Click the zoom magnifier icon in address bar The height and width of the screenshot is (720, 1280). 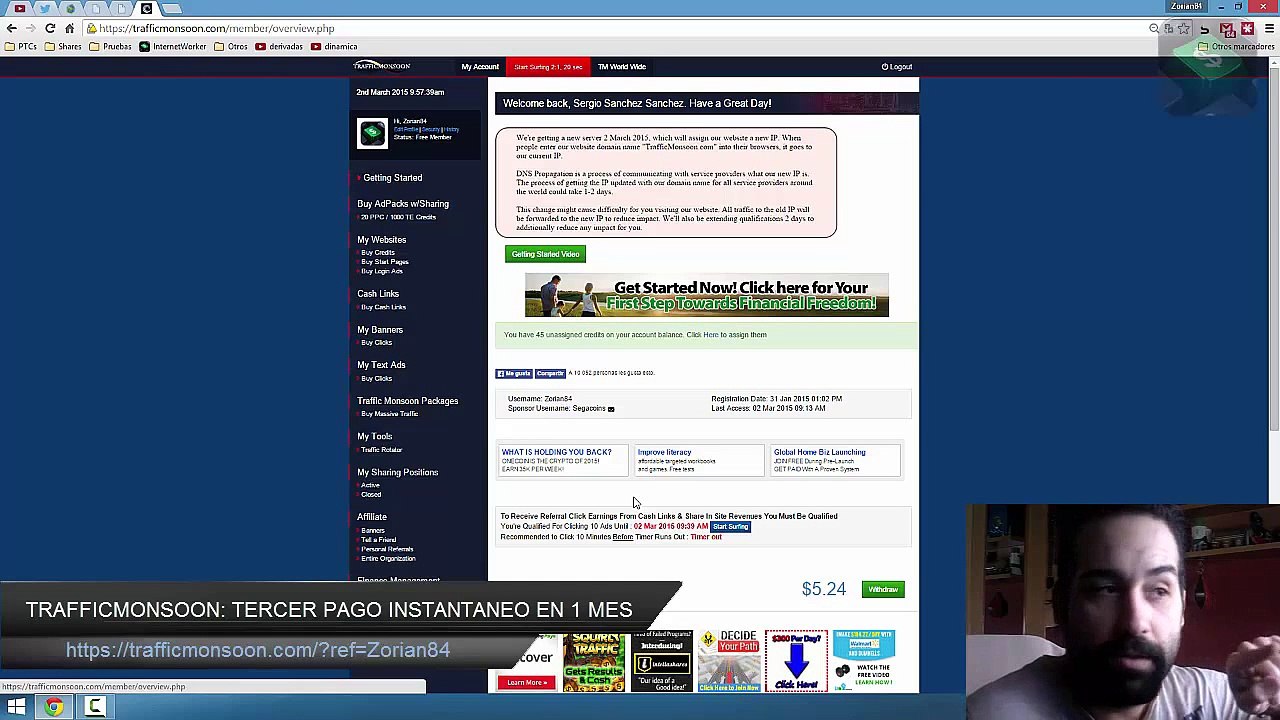point(1154,28)
